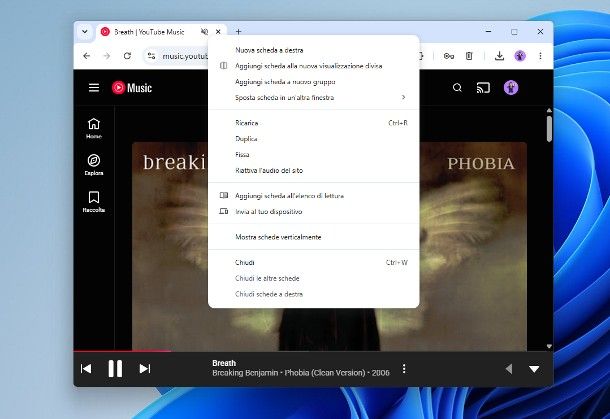
Task: Go back with browser back arrow
Action: 87,56
